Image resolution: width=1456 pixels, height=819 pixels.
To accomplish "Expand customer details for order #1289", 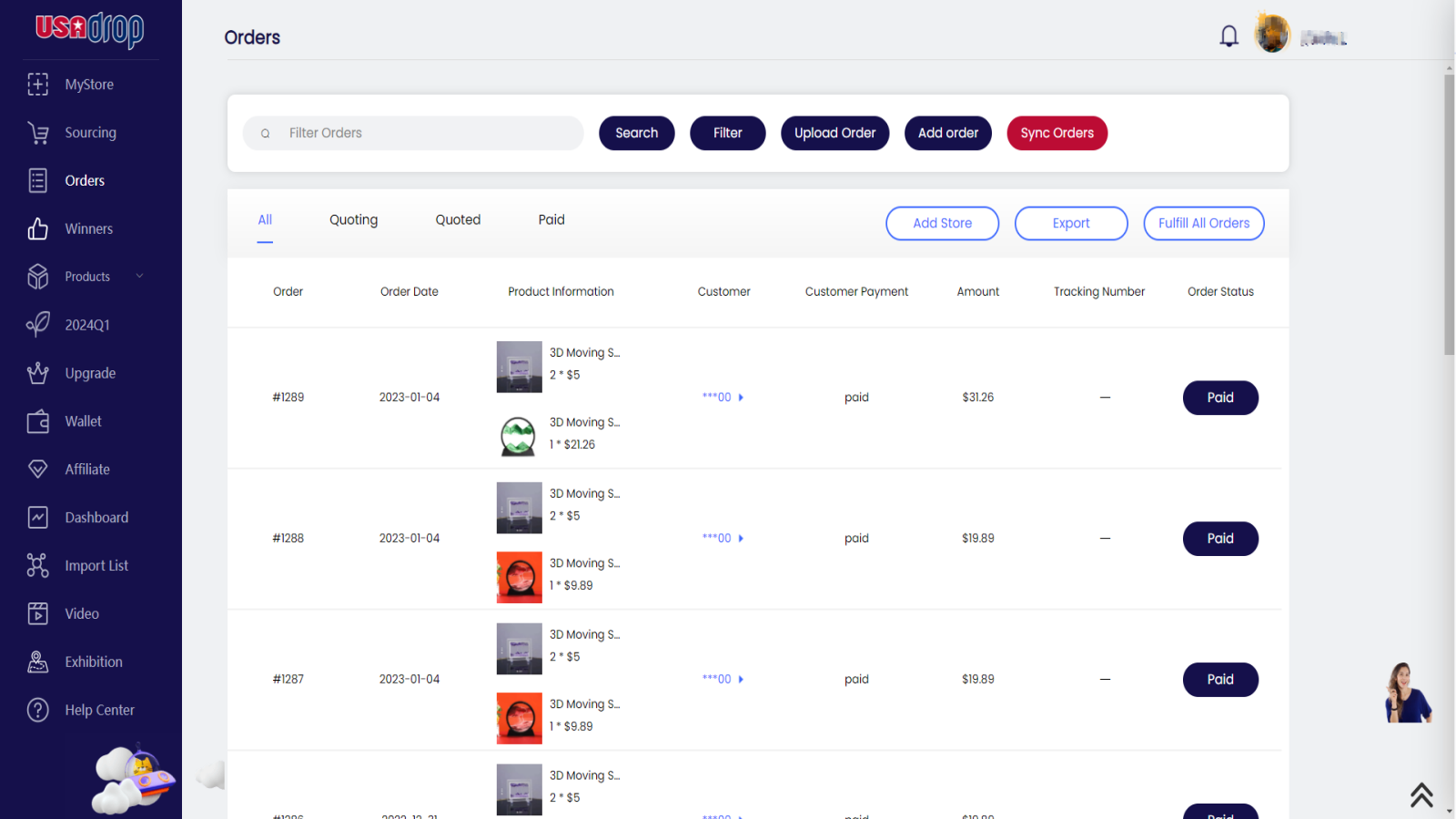I will (741, 398).
